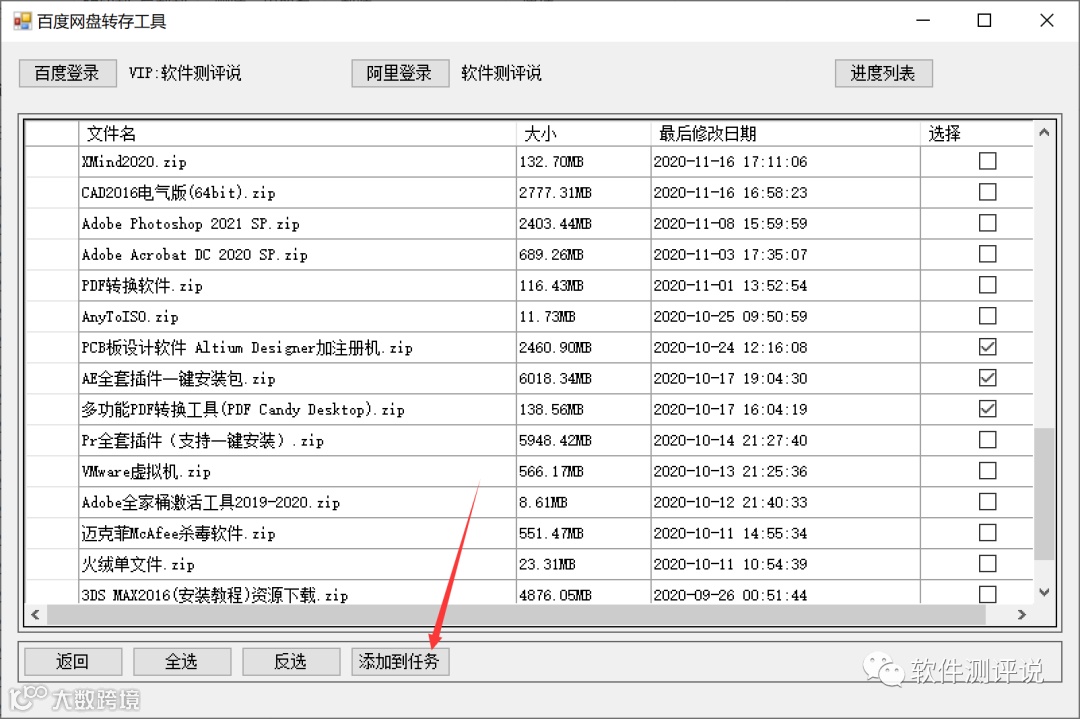Select the 火绒单文件.zip file name

[x=138, y=565]
